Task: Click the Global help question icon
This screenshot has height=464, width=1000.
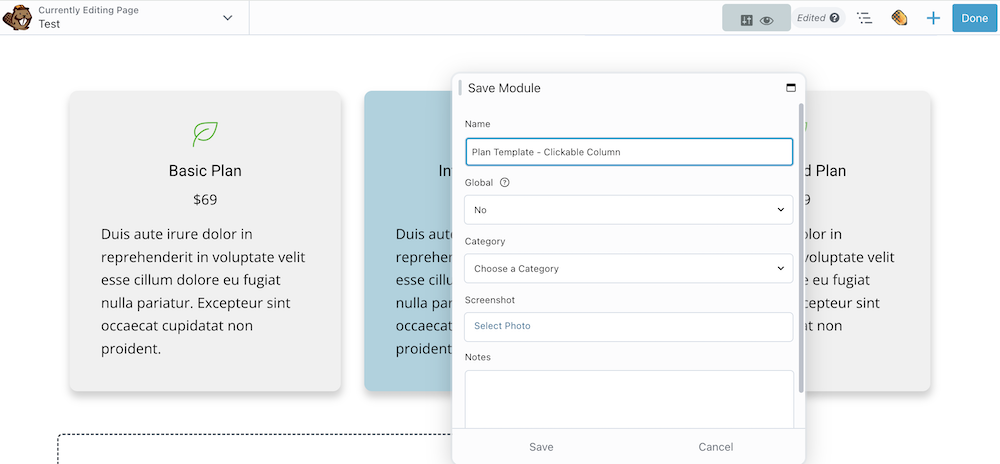Action: [x=504, y=182]
